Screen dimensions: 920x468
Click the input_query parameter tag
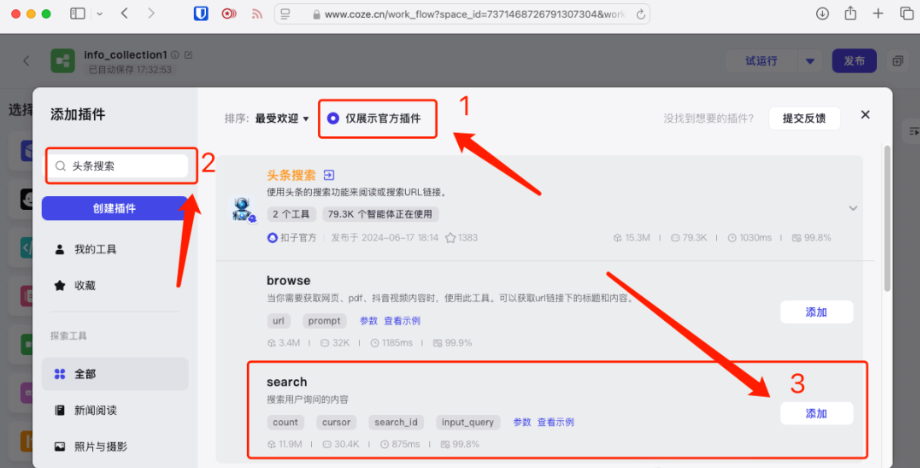click(x=468, y=422)
